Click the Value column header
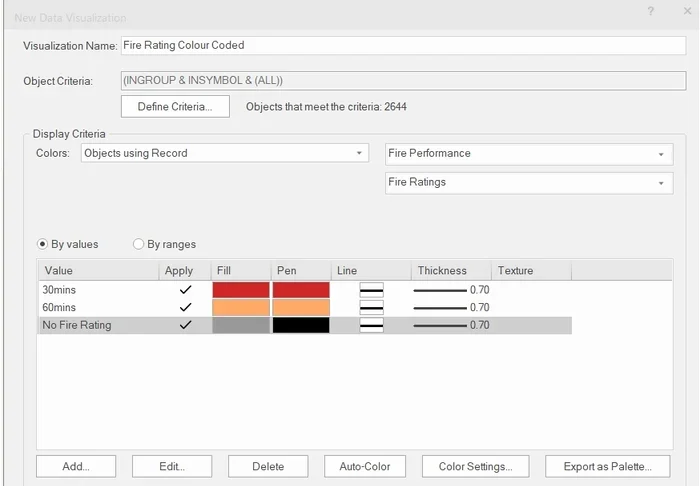The height and width of the screenshot is (486, 700). (98, 270)
